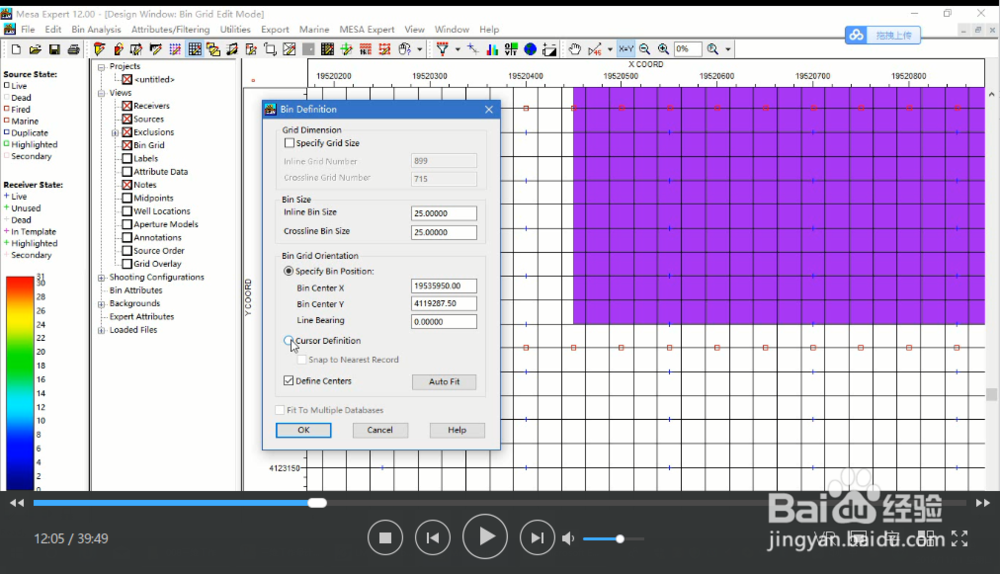
Task: Click the Bin Center X field
Action: pyautogui.click(x=444, y=286)
